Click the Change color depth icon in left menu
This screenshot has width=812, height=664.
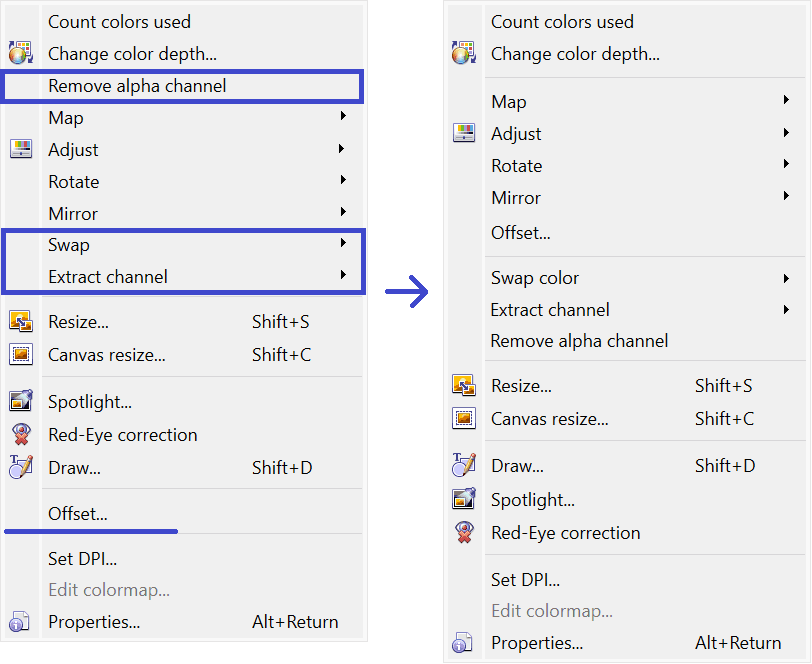[20, 54]
